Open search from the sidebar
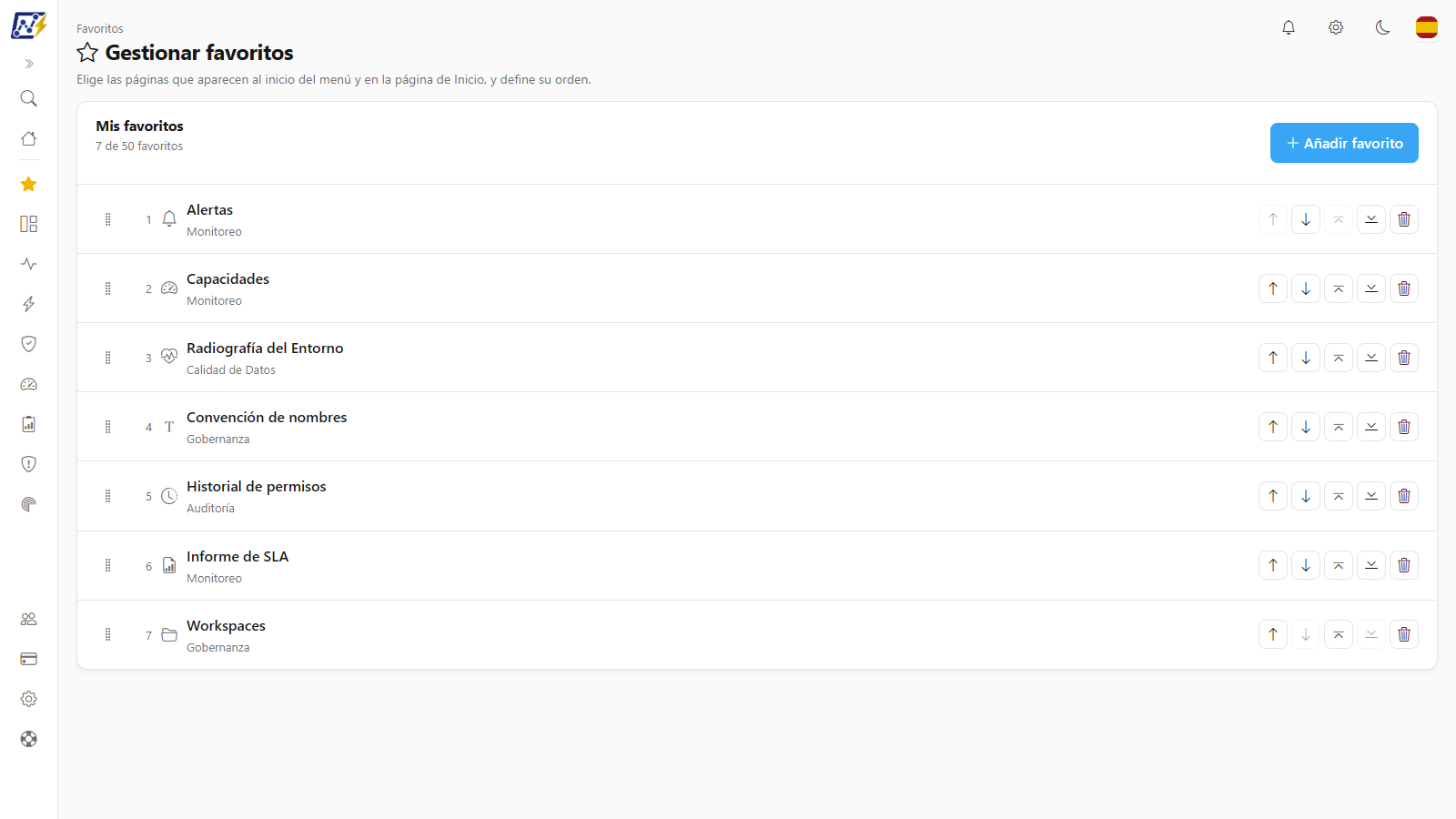The image size is (1456, 819). tap(29, 98)
